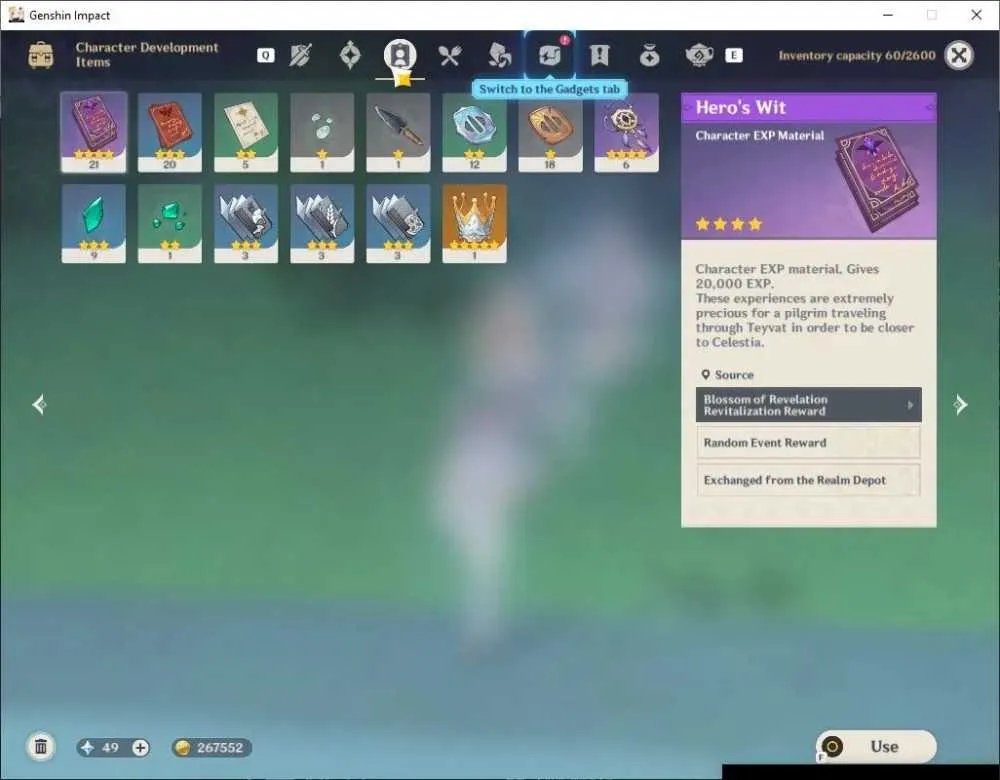Add Primogems with the plus button
Image resolution: width=1000 pixels, height=780 pixels.
140,747
